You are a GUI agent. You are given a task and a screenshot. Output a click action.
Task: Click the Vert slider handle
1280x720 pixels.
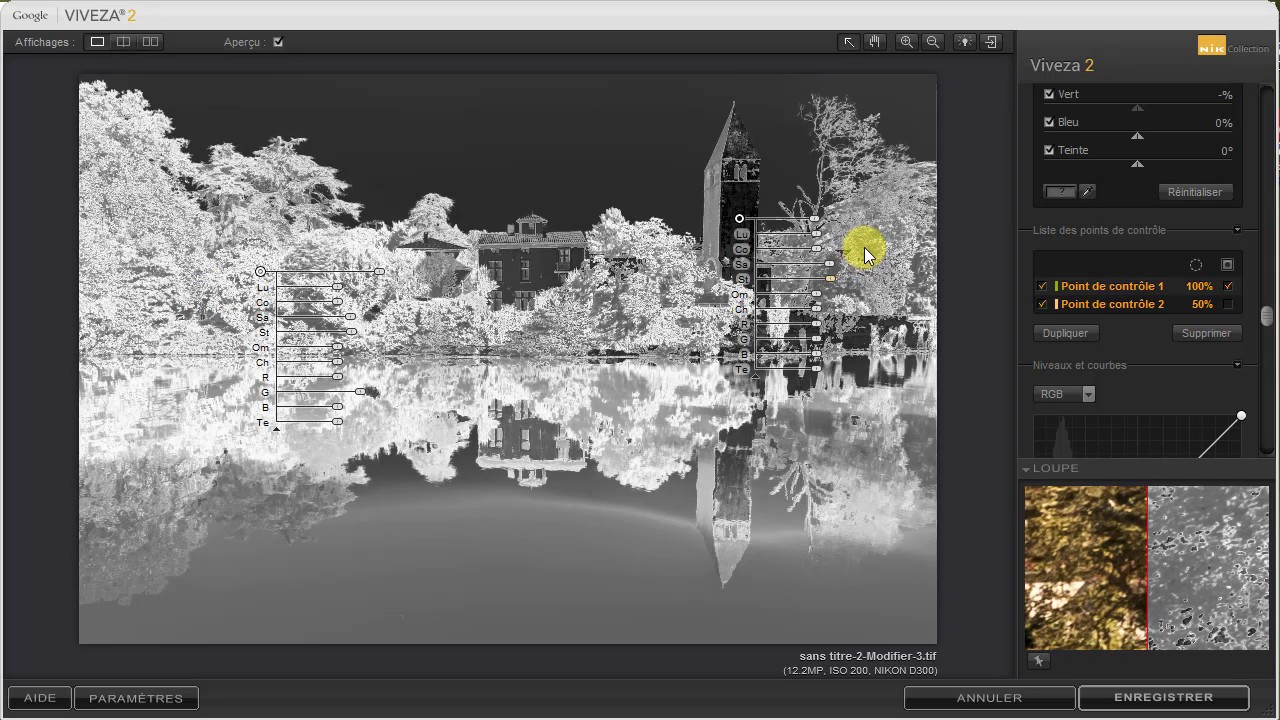tap(1137, 108)
